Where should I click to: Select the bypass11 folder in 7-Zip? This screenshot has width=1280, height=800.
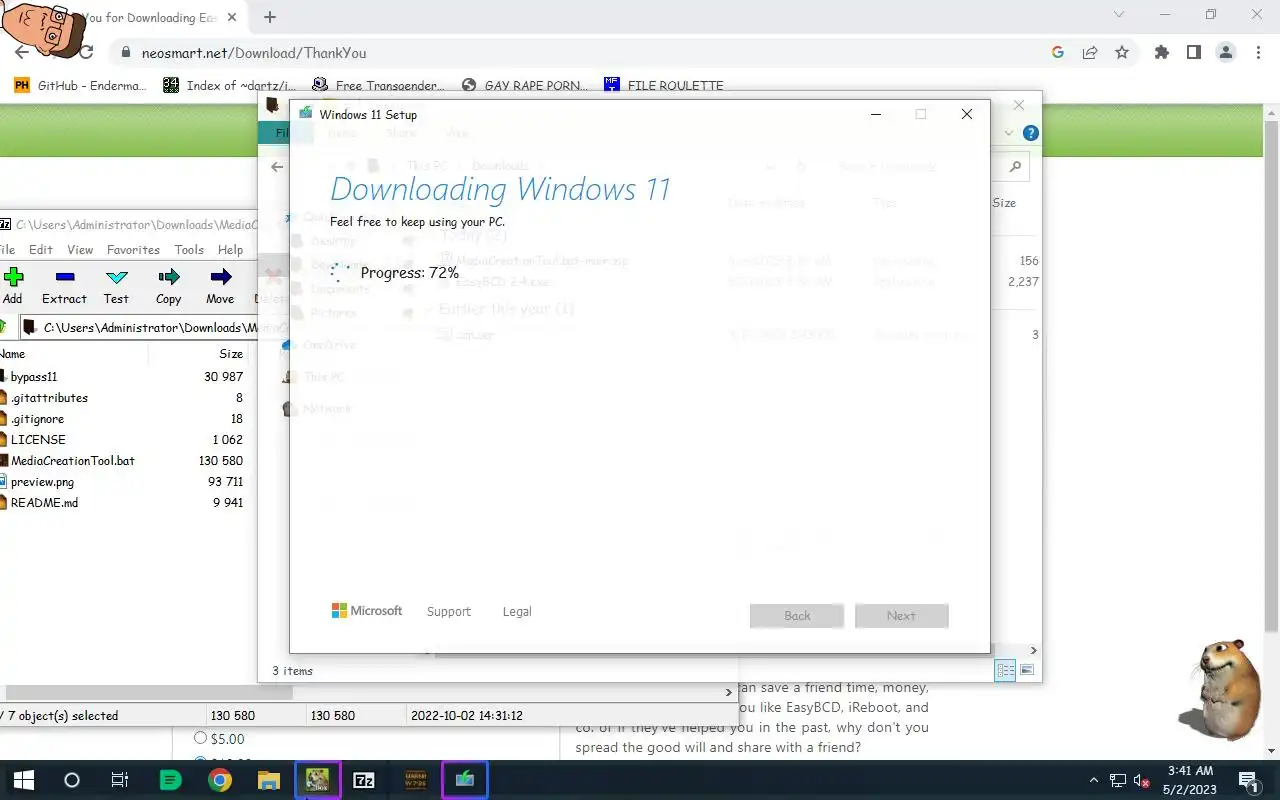click(x=34, y=377)
